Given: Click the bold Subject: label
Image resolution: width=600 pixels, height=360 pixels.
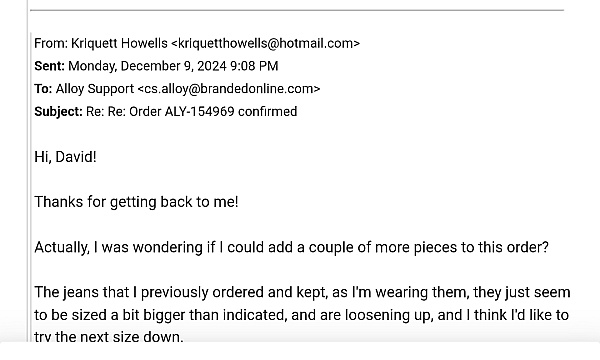Looking at the screenshot, I should click(58, 112).
